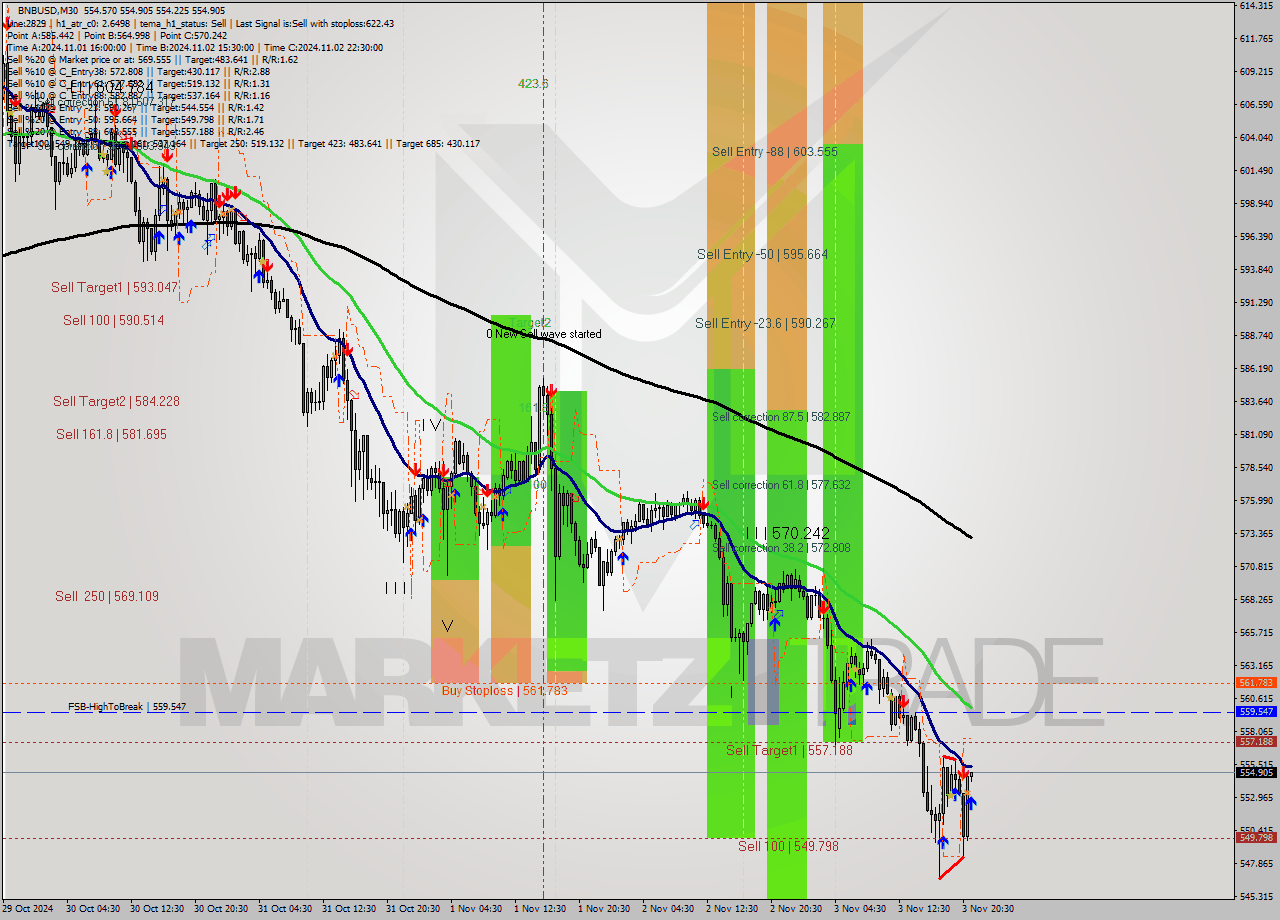Viewport: 1280px width, 920px height.
Task: Click 'Sell 161.8 | 581.695' label
Action: tap(111, 434)
